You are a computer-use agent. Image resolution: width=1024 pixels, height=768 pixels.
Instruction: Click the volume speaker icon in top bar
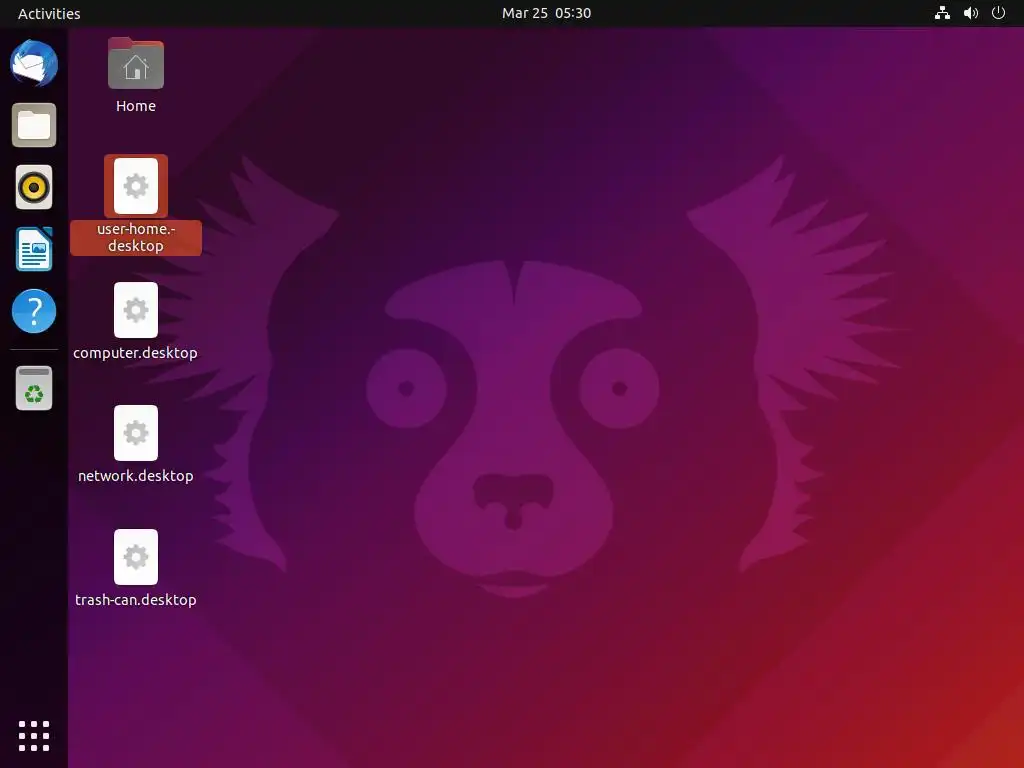[x=971, y=13]
